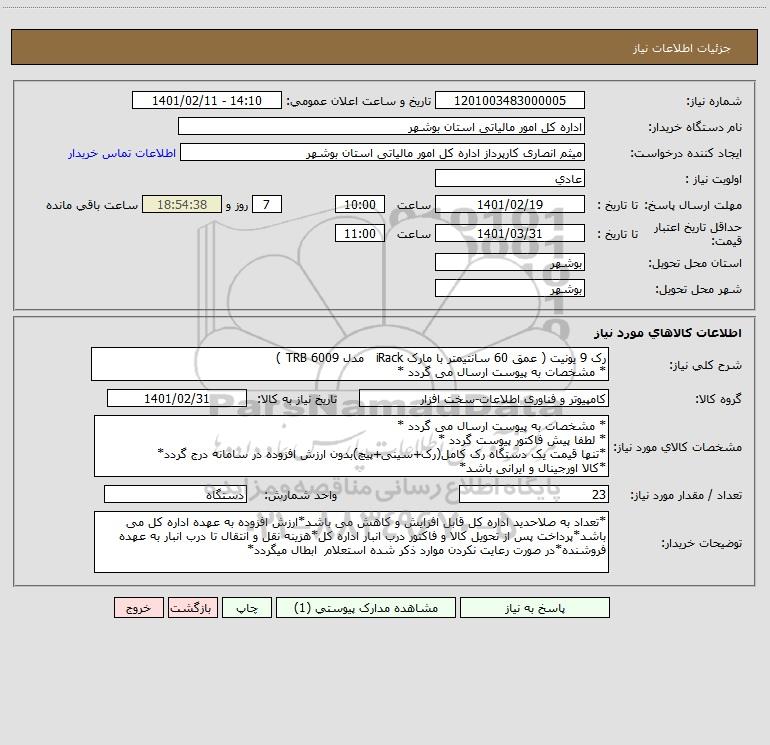Viewport: 770px width, 745px height.
Task: Click the اولویت نیاز field عادی
Action: pyautogui.click(x=510, y=178)
